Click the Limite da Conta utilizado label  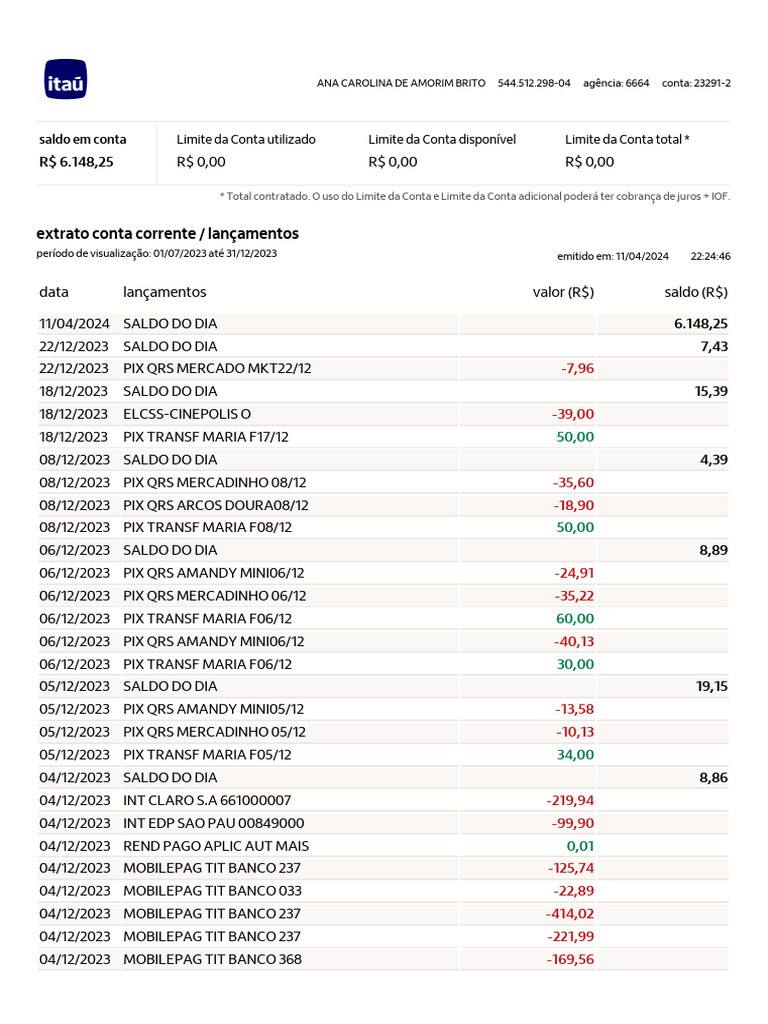pos(246,140)
